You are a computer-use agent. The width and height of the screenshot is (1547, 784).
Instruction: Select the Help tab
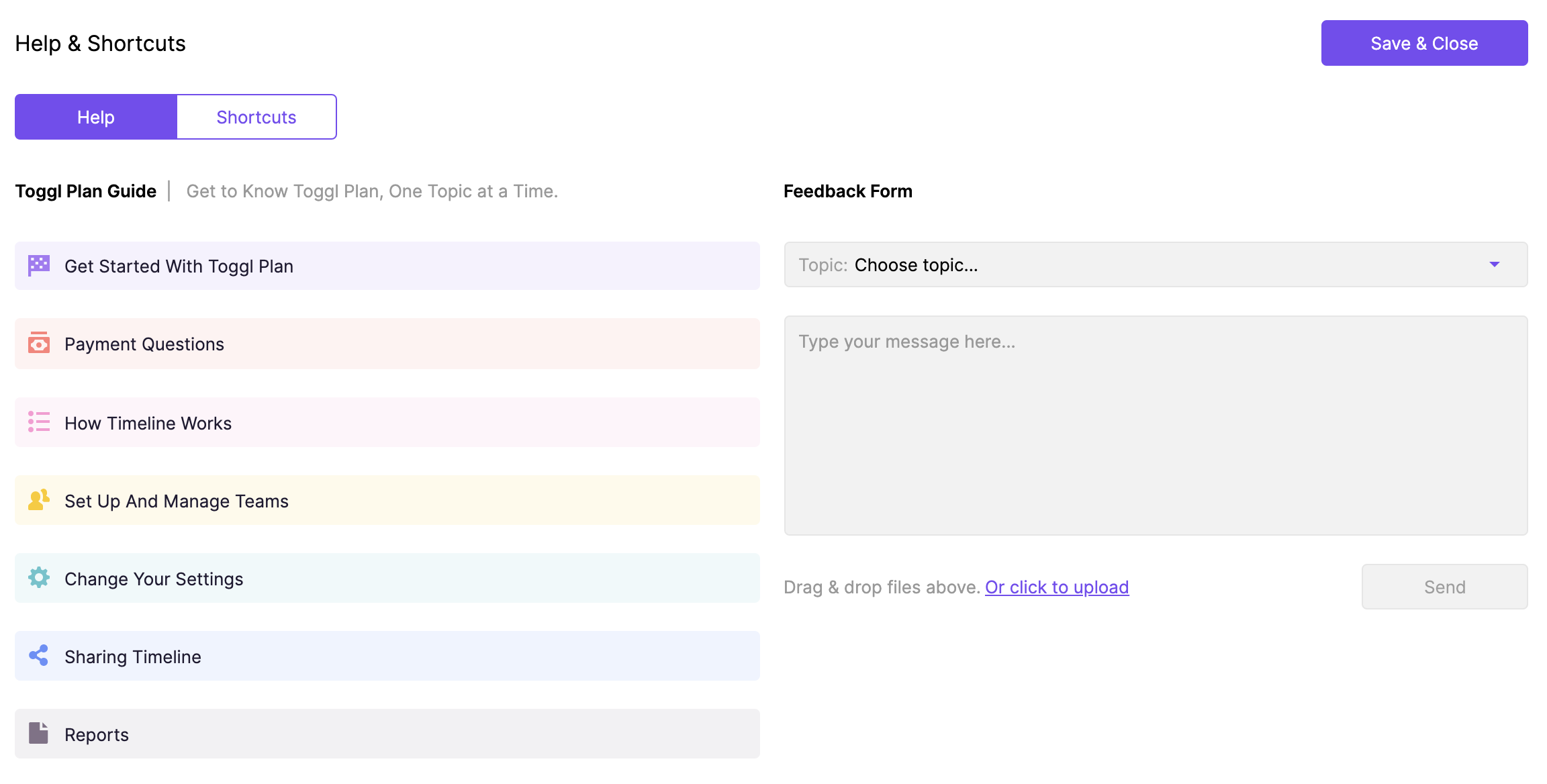(96, 116)
